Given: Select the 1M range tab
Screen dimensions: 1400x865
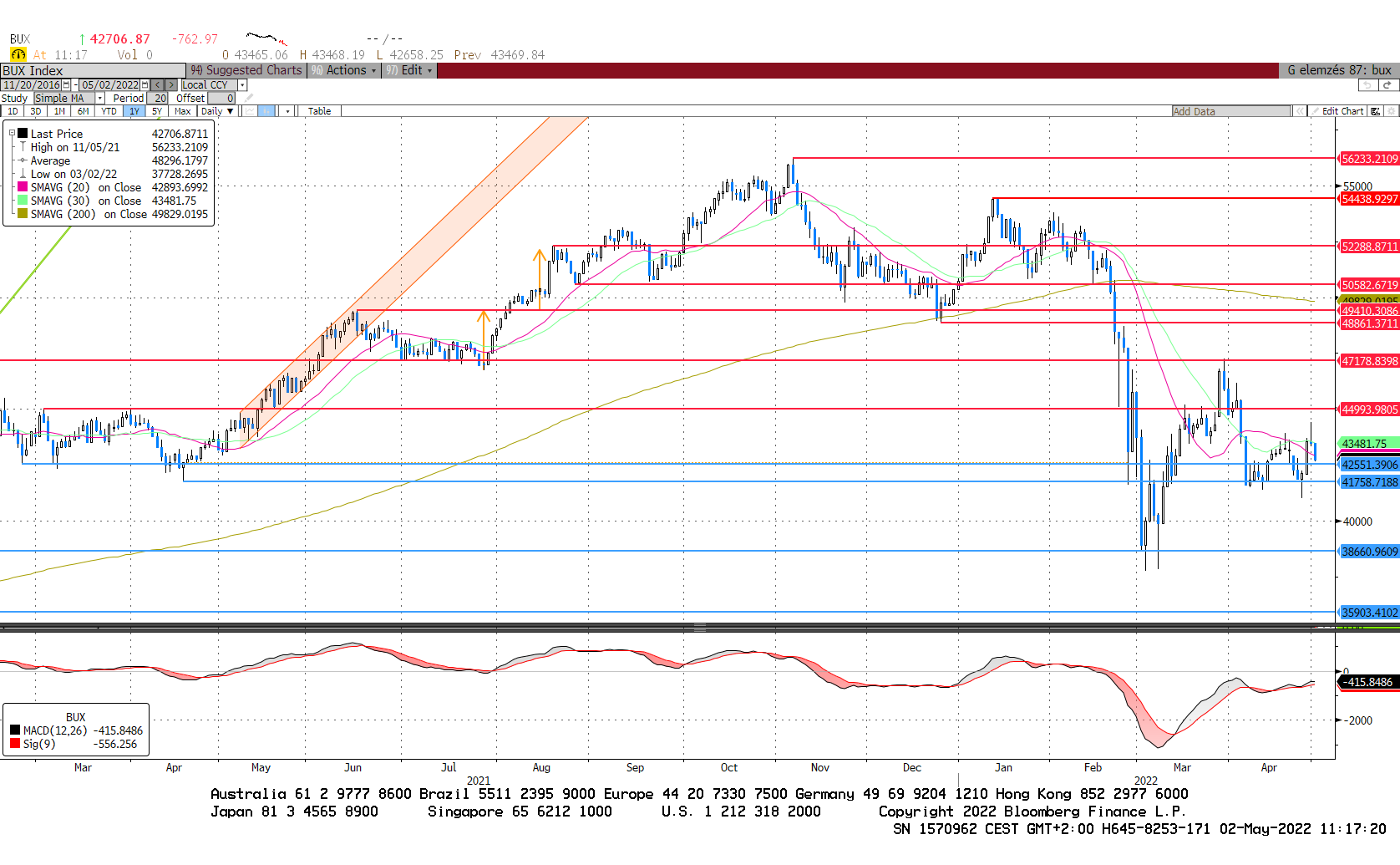Looking at the screenshot, I should pyautogui.click(x=59, y=111).
